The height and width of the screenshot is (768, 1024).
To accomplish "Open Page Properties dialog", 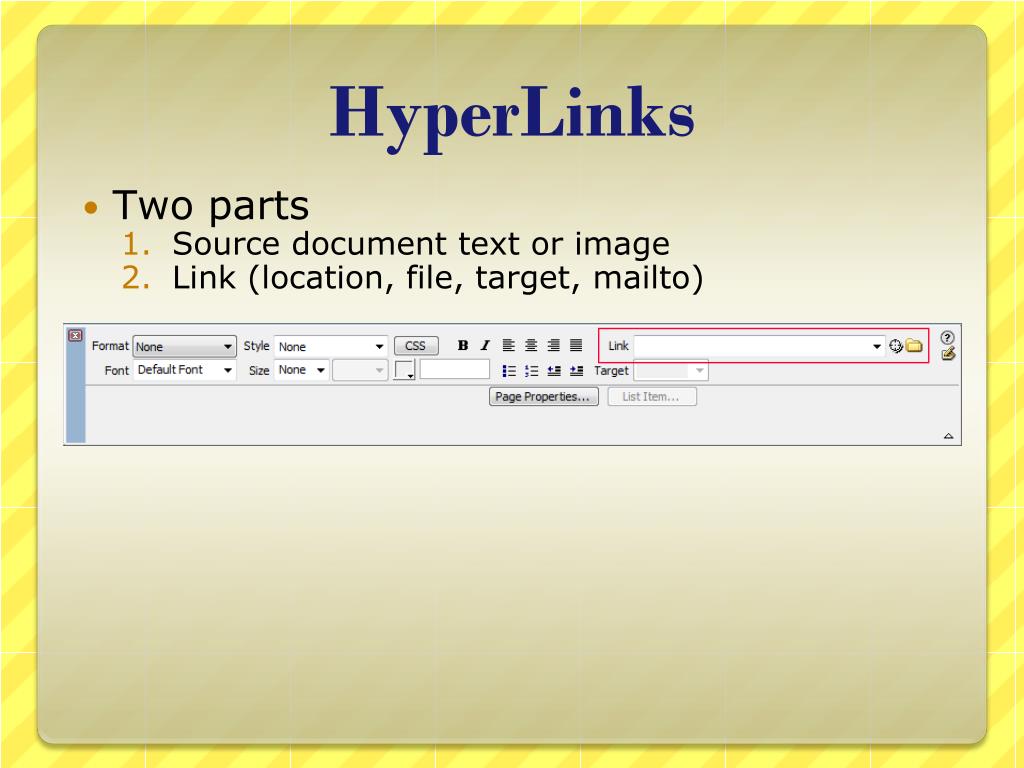I will point(543,396).
